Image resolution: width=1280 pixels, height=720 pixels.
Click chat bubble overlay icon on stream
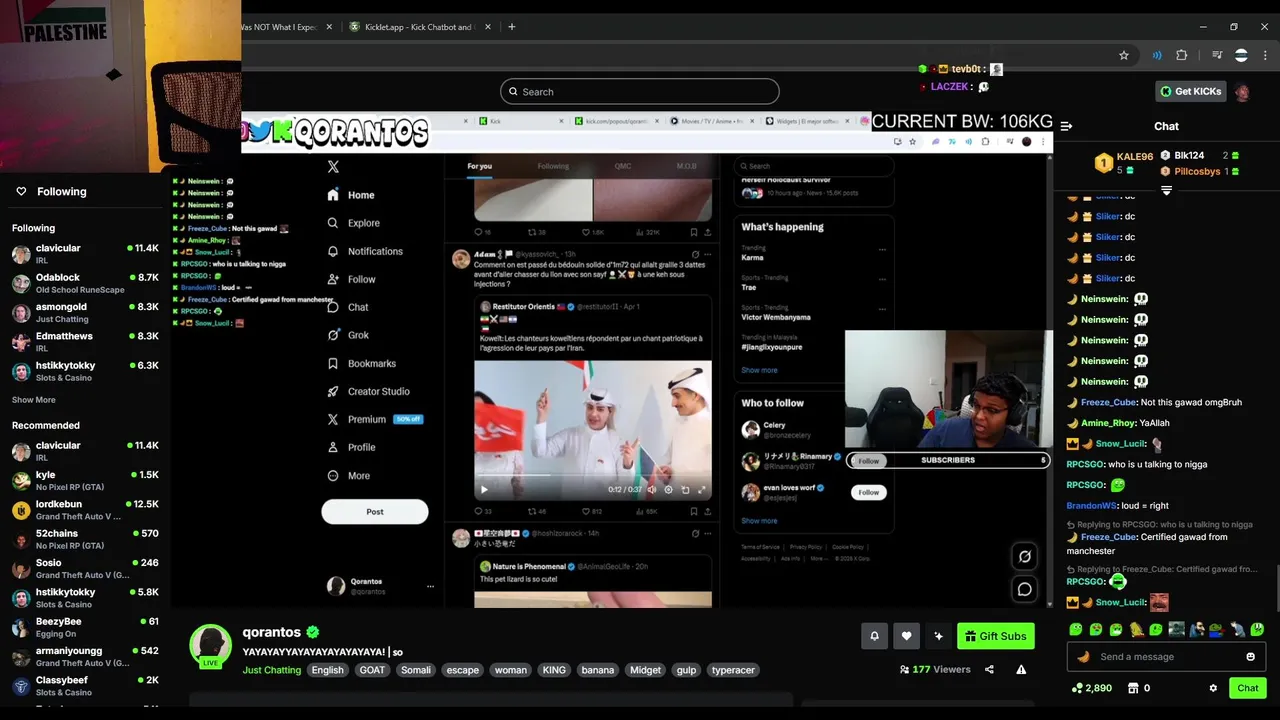click(x=1024, y=589)
